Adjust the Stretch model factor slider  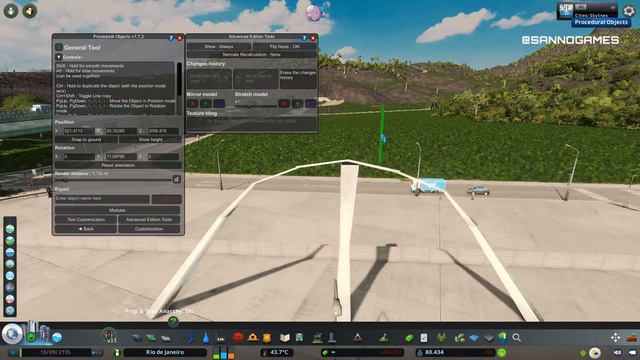pyautogui.click(x=255, y=107)
